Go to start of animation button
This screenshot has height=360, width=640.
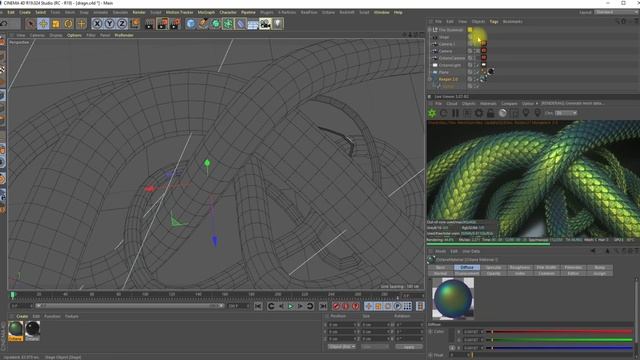[x=258, y=306]
